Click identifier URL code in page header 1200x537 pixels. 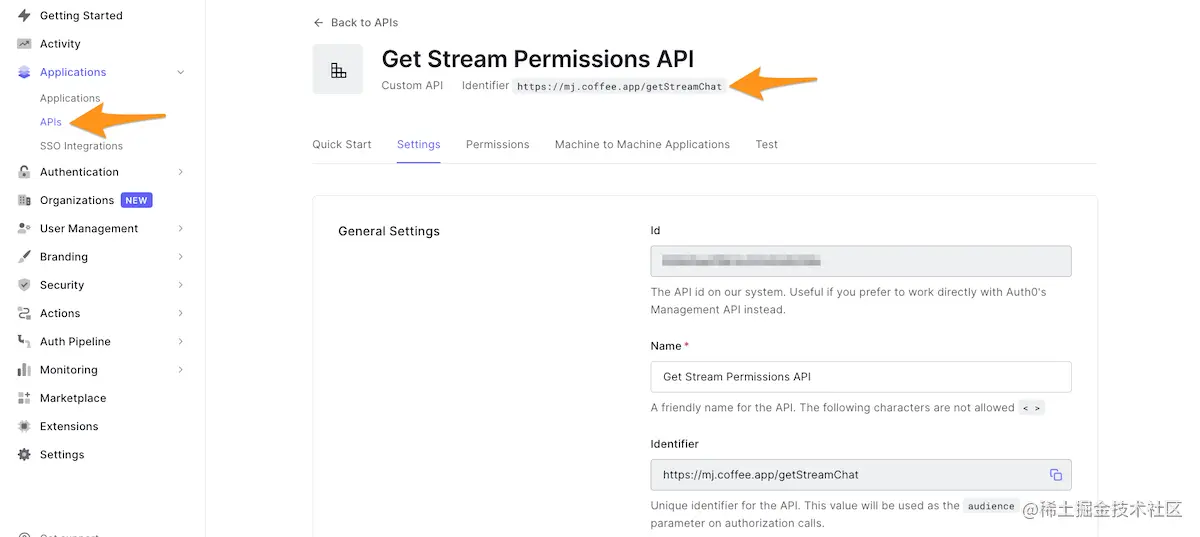(x=619, y=86)
